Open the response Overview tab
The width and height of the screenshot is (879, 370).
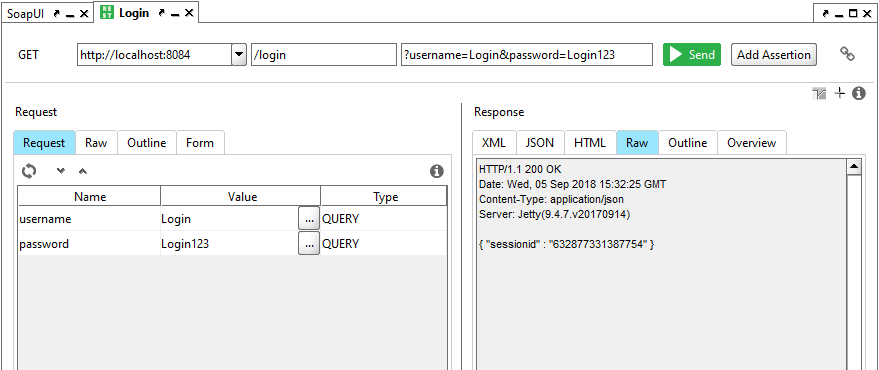[x=752, y=142]
